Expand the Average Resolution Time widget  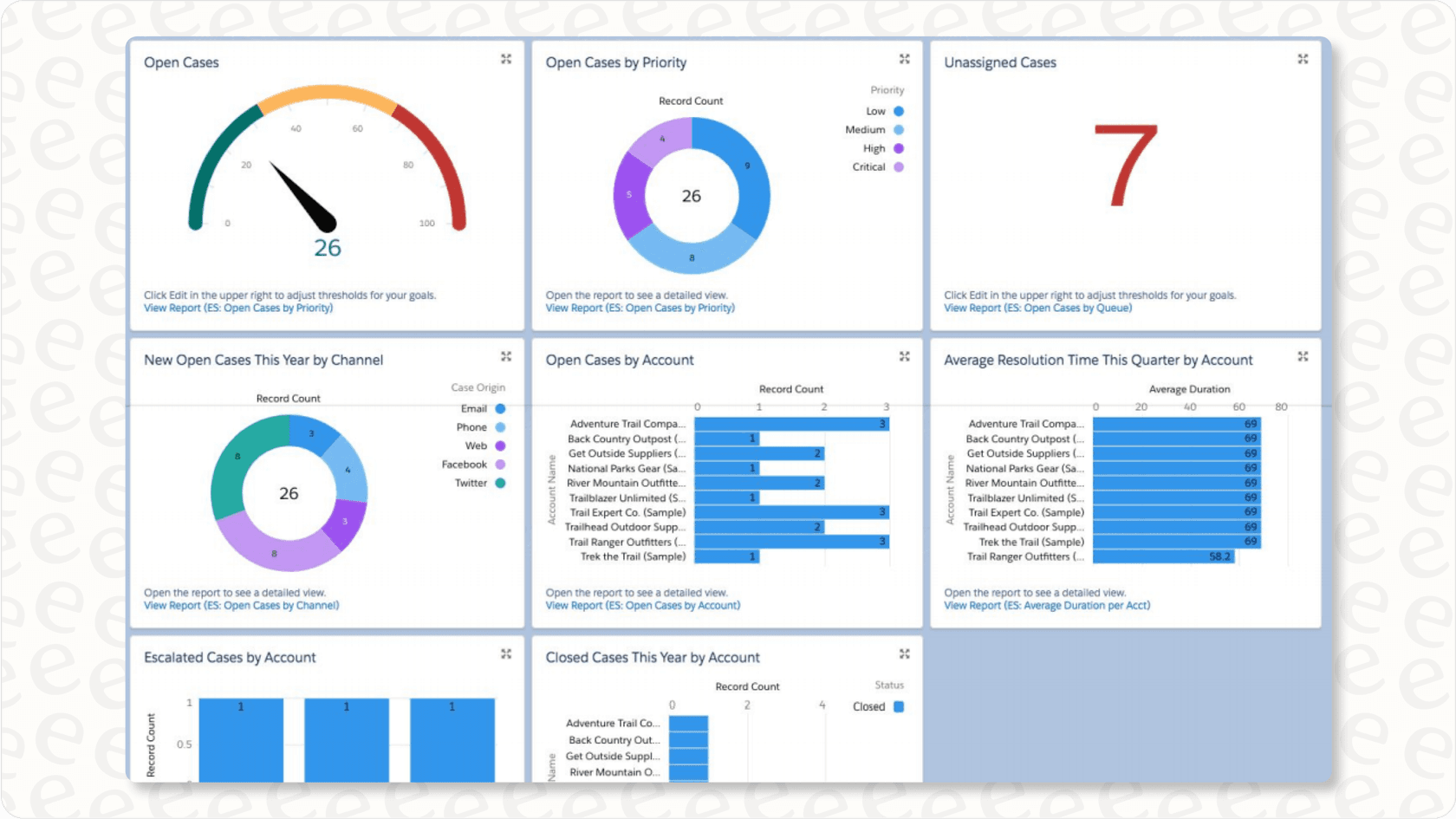click(x=1303, y=356)
